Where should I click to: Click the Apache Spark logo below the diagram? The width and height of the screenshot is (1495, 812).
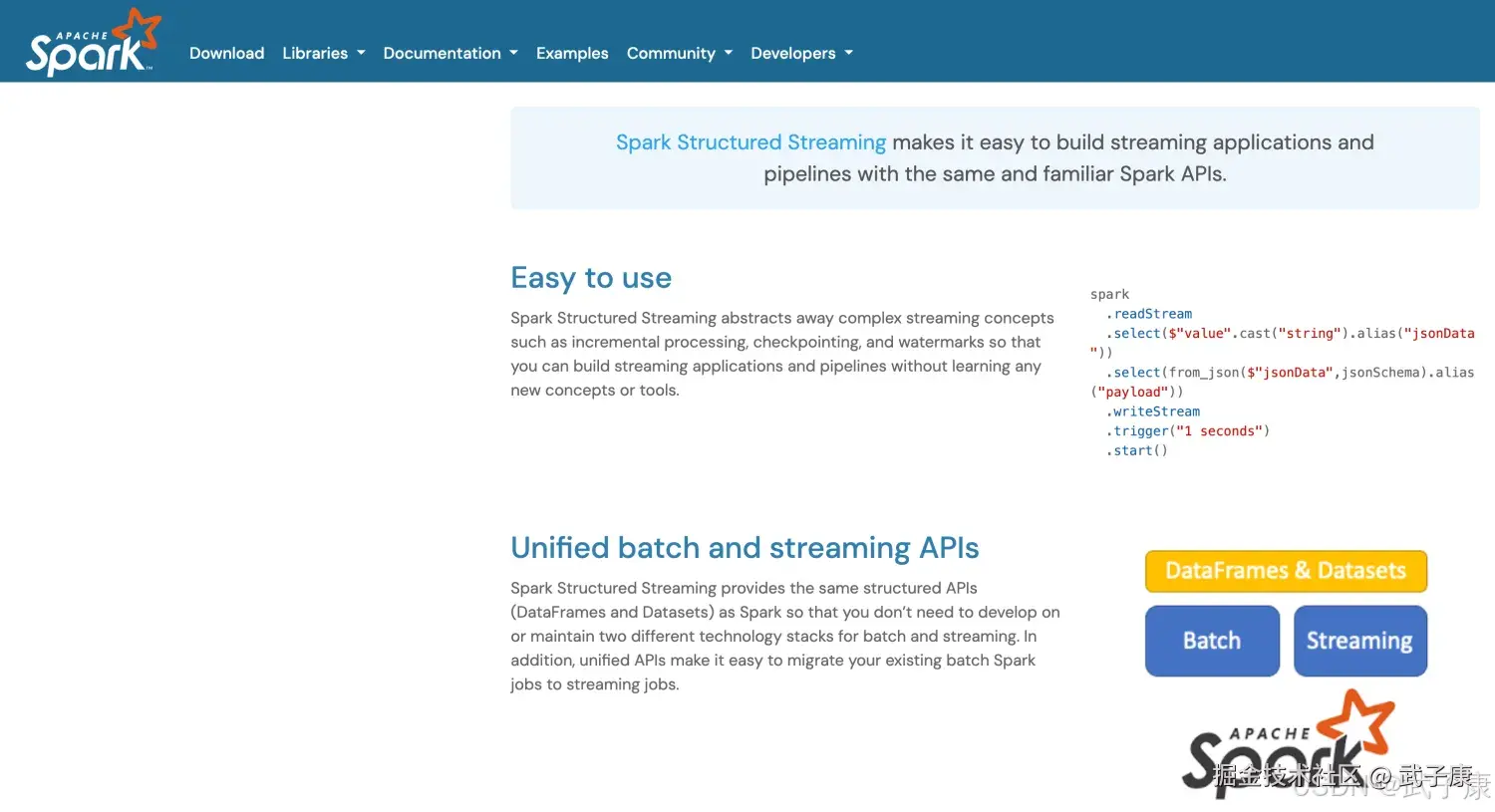(1288, 745)
